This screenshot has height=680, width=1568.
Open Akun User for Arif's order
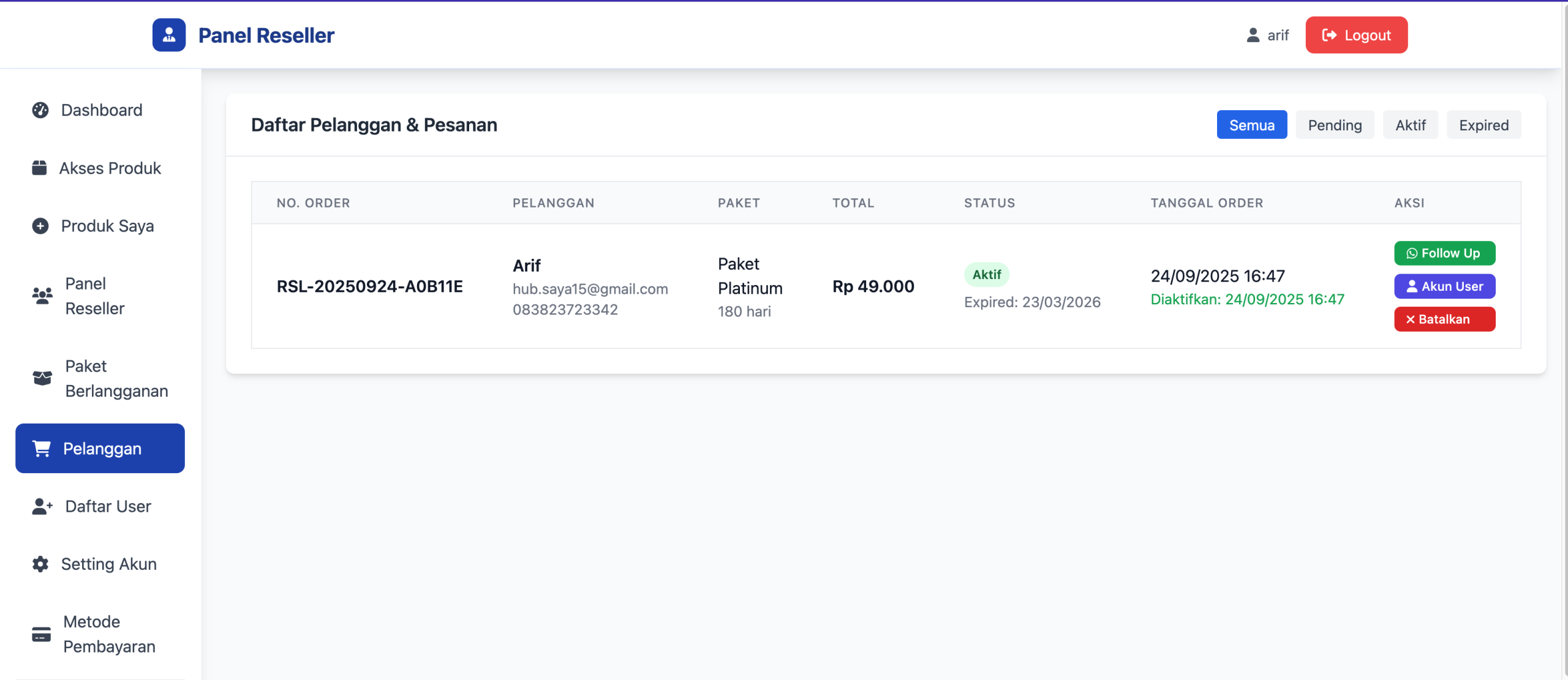(1444, 286)
